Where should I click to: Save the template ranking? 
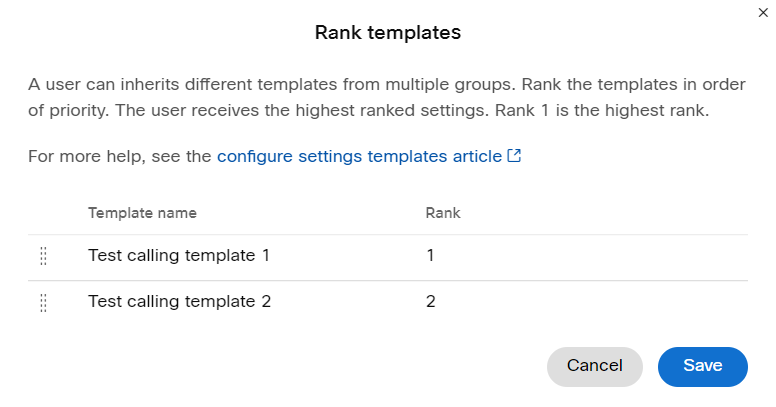[x=702, y=366]
